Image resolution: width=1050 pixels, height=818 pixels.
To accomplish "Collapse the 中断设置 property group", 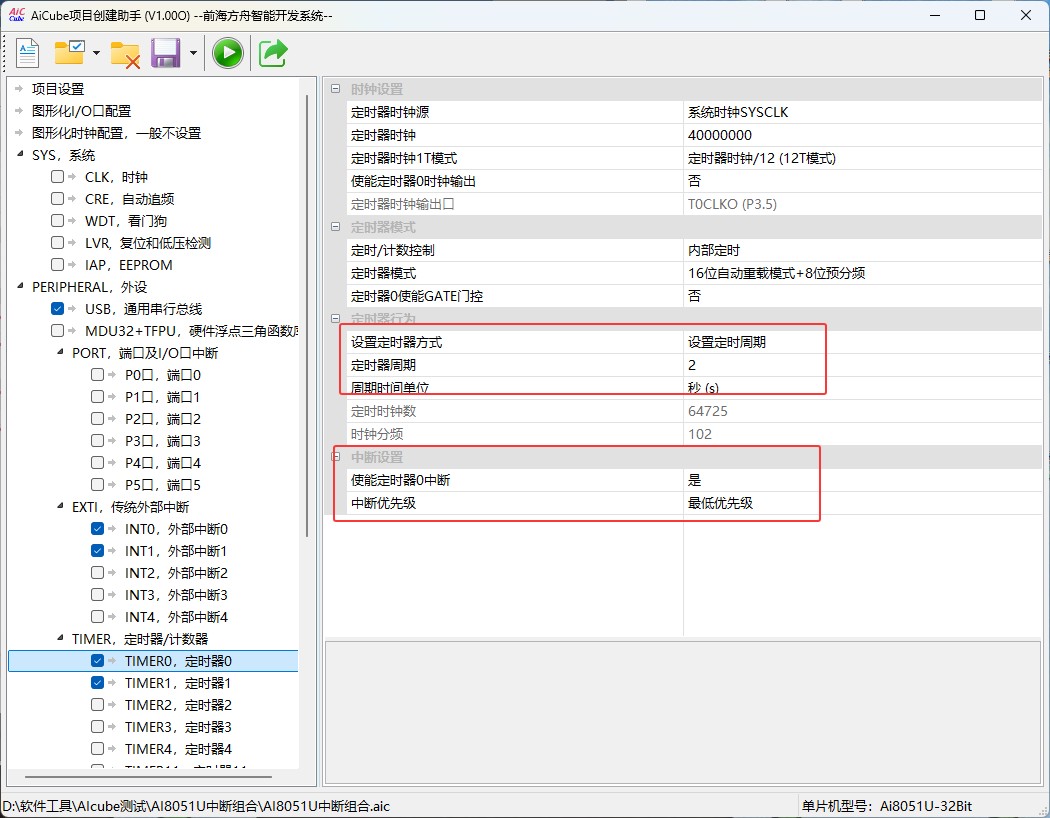I will point(335,457).
